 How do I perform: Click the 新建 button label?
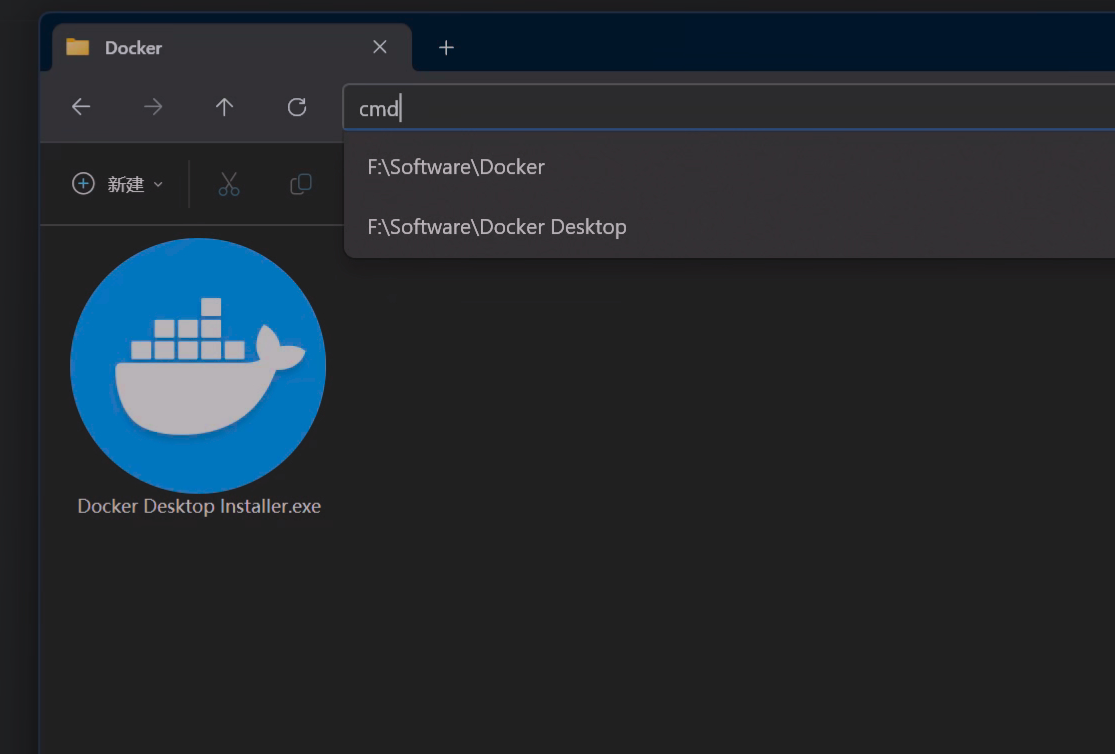tap(126, 185)
